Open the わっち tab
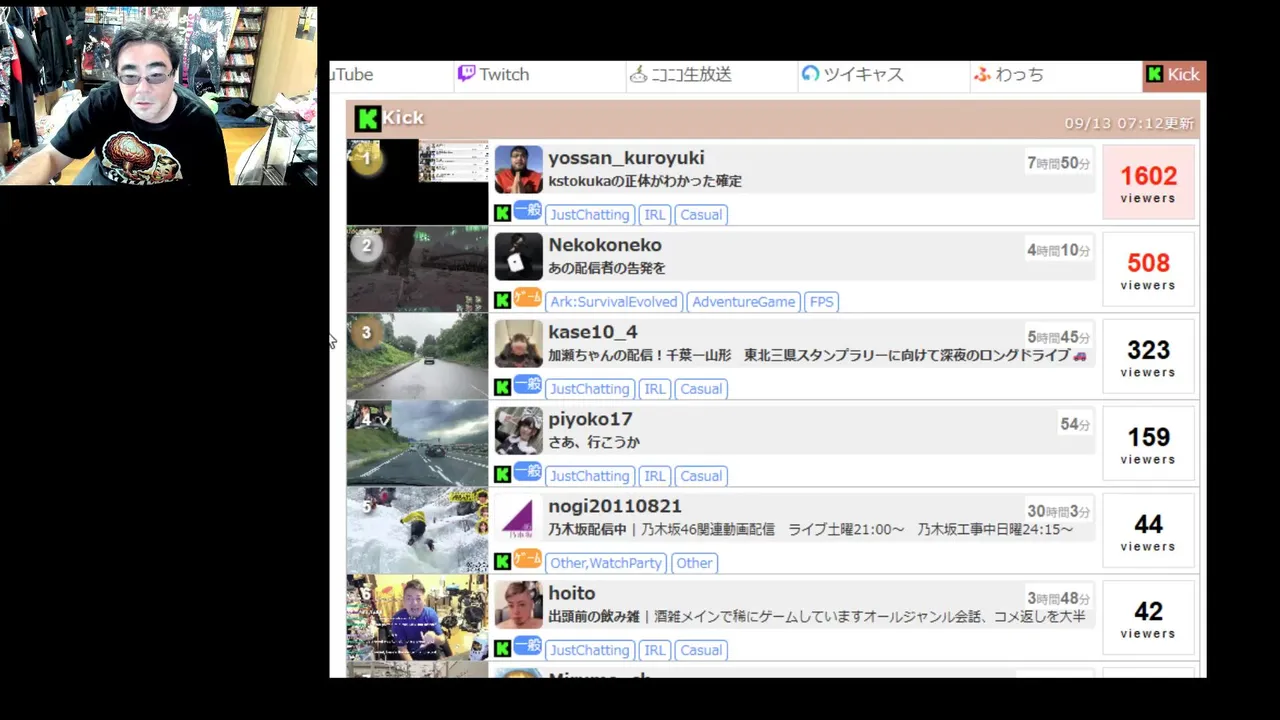The height and width of the screenshot is (720, 1280). click(1056, 75)
